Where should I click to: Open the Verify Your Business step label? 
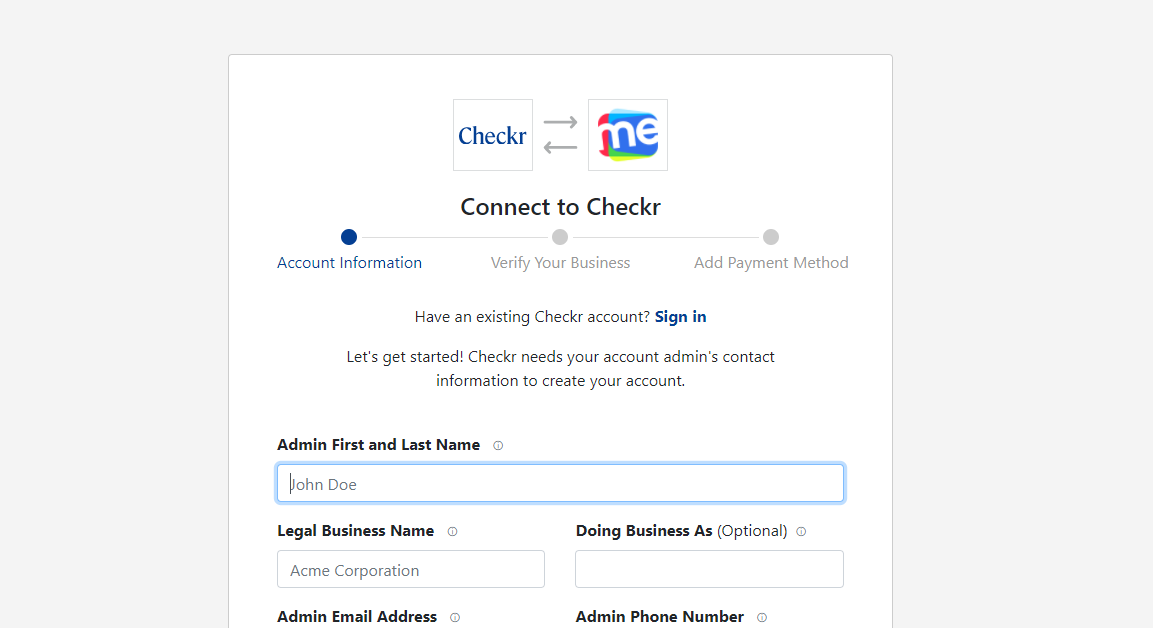pos(560,263)
